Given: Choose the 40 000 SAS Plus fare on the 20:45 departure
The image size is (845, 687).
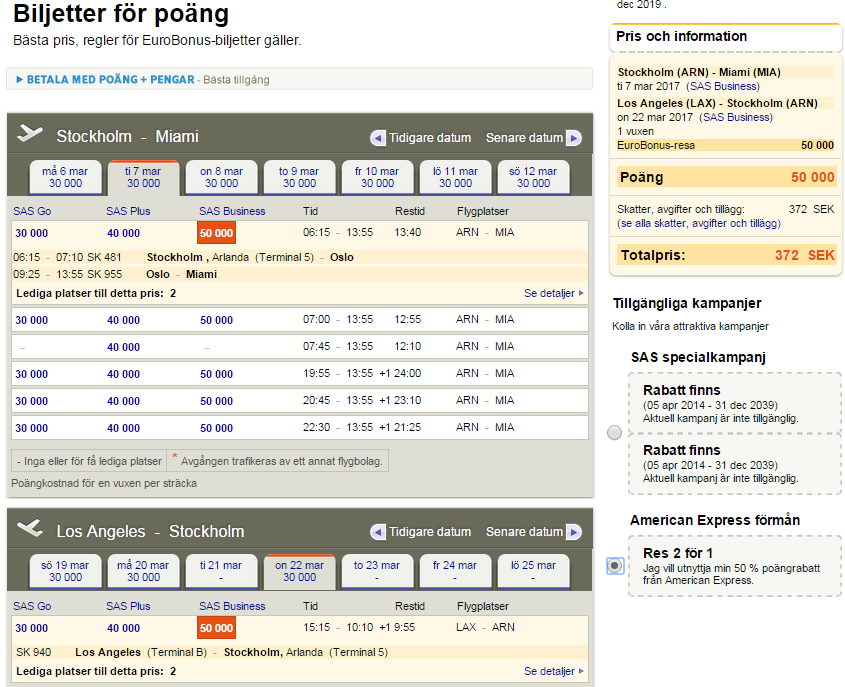Looking at the screenshot, I should tap(123, 401).
